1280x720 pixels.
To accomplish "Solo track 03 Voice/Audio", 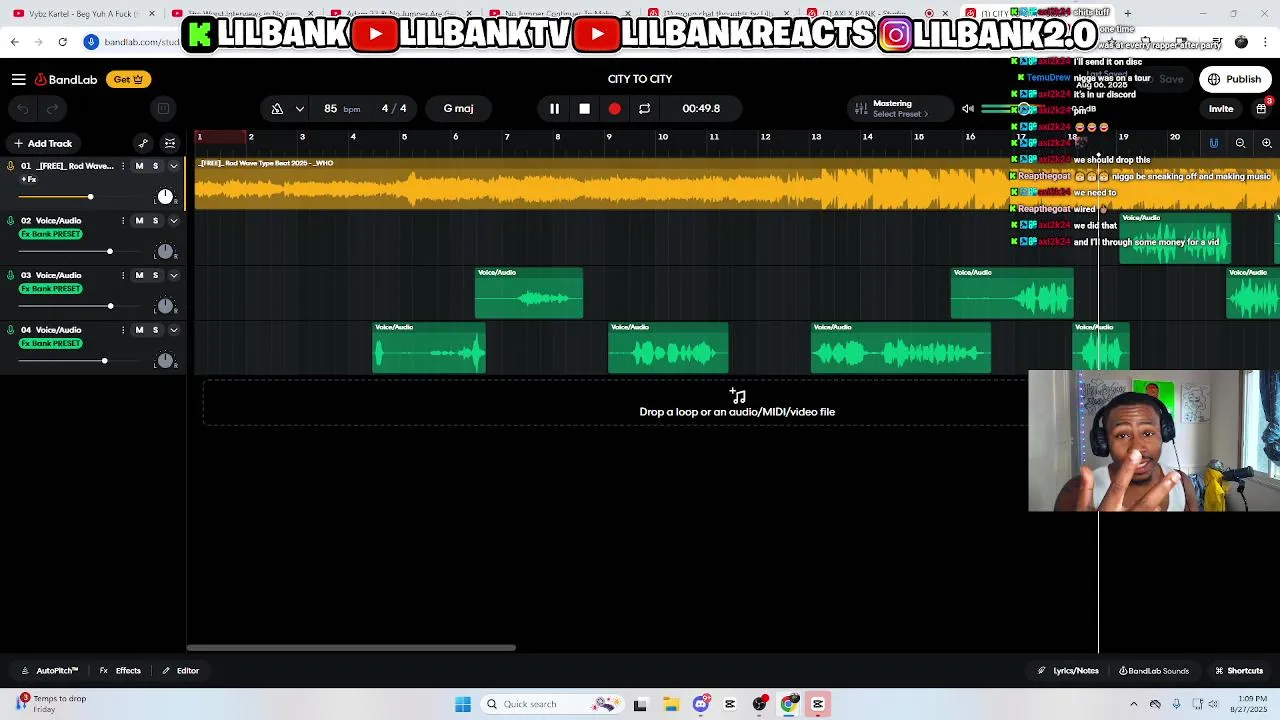I will (x=155, y=275).
